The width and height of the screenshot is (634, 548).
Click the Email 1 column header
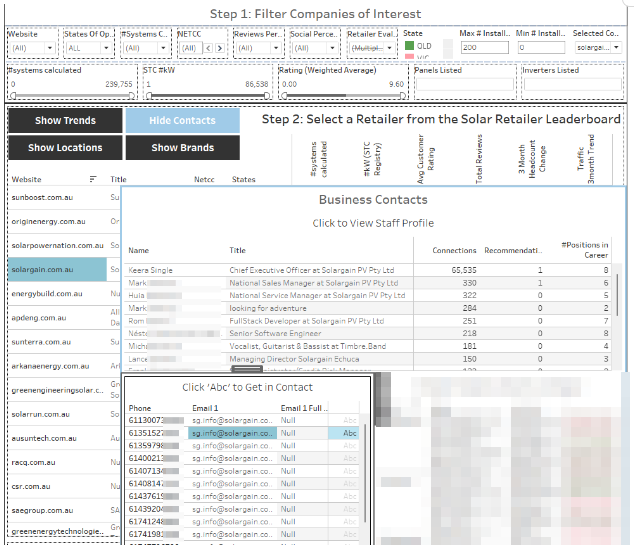(205, 408)
